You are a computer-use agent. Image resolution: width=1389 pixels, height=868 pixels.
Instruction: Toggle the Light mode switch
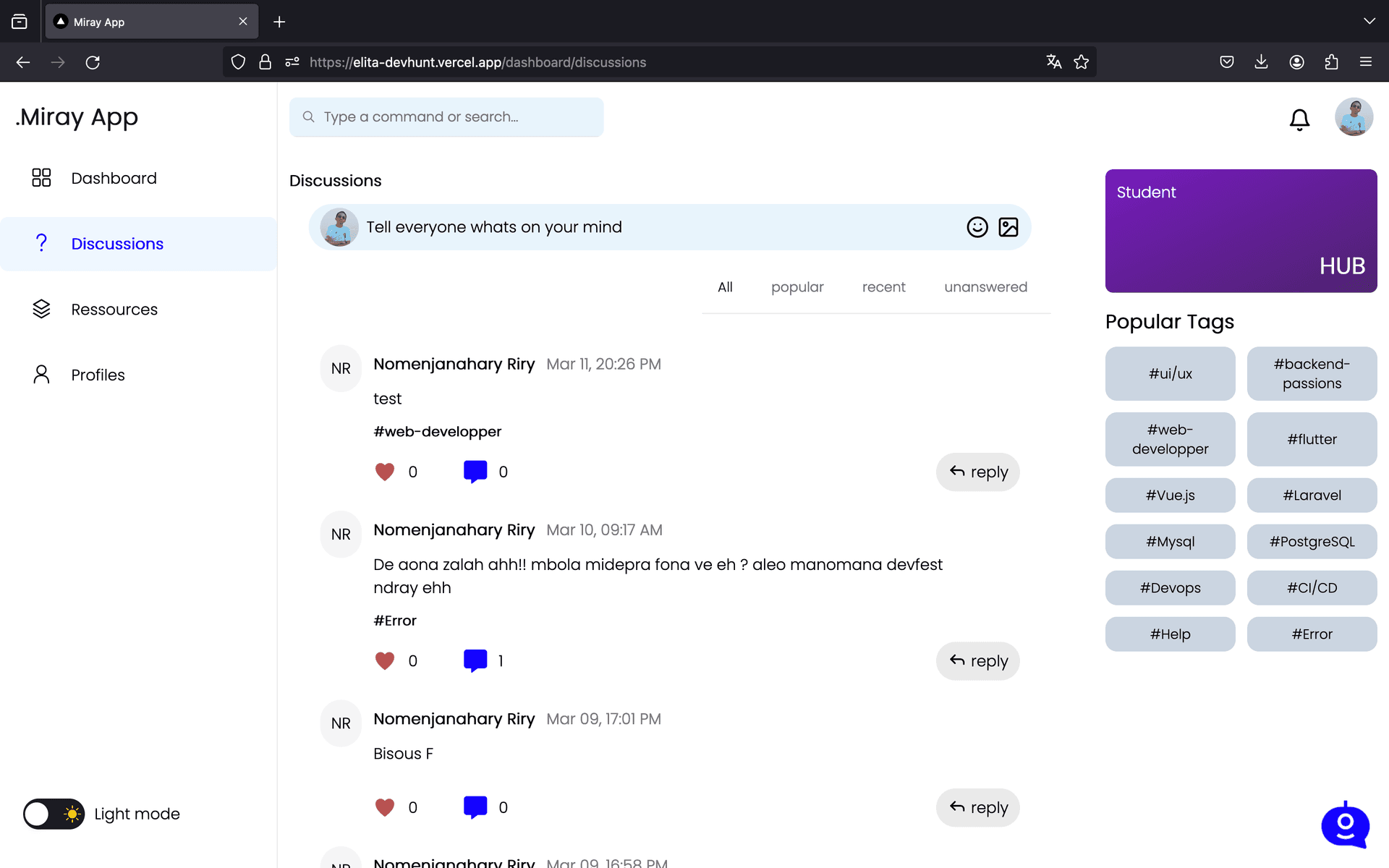tap(54, 814)
